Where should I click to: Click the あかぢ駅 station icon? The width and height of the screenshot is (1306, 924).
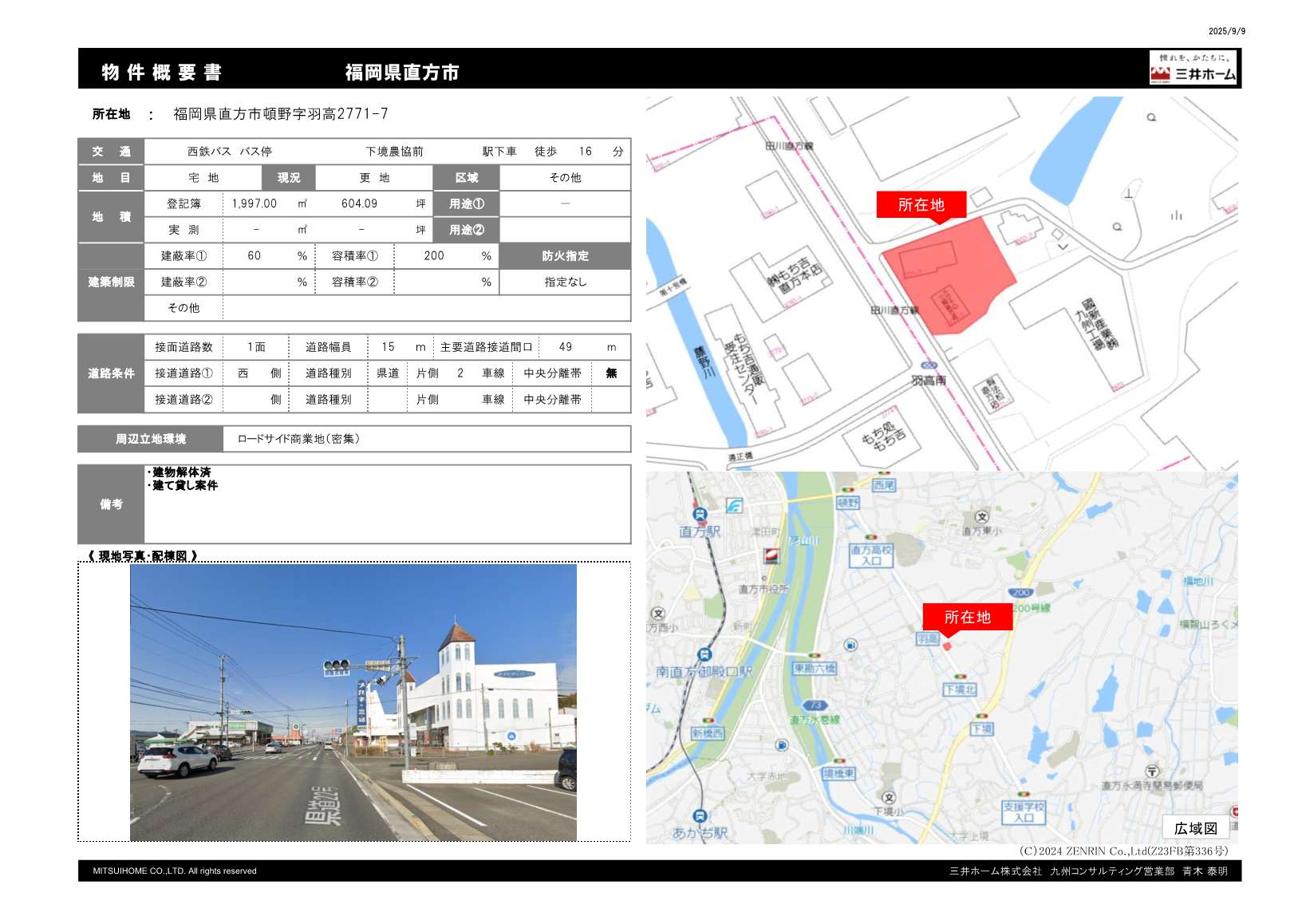[700, 816]
